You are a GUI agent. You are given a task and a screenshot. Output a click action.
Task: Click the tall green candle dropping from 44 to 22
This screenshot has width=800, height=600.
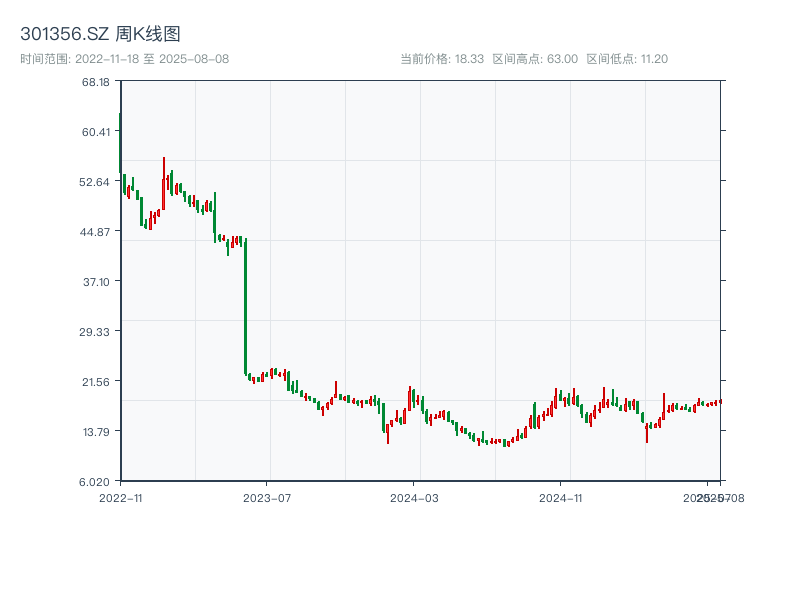point(245,307)
